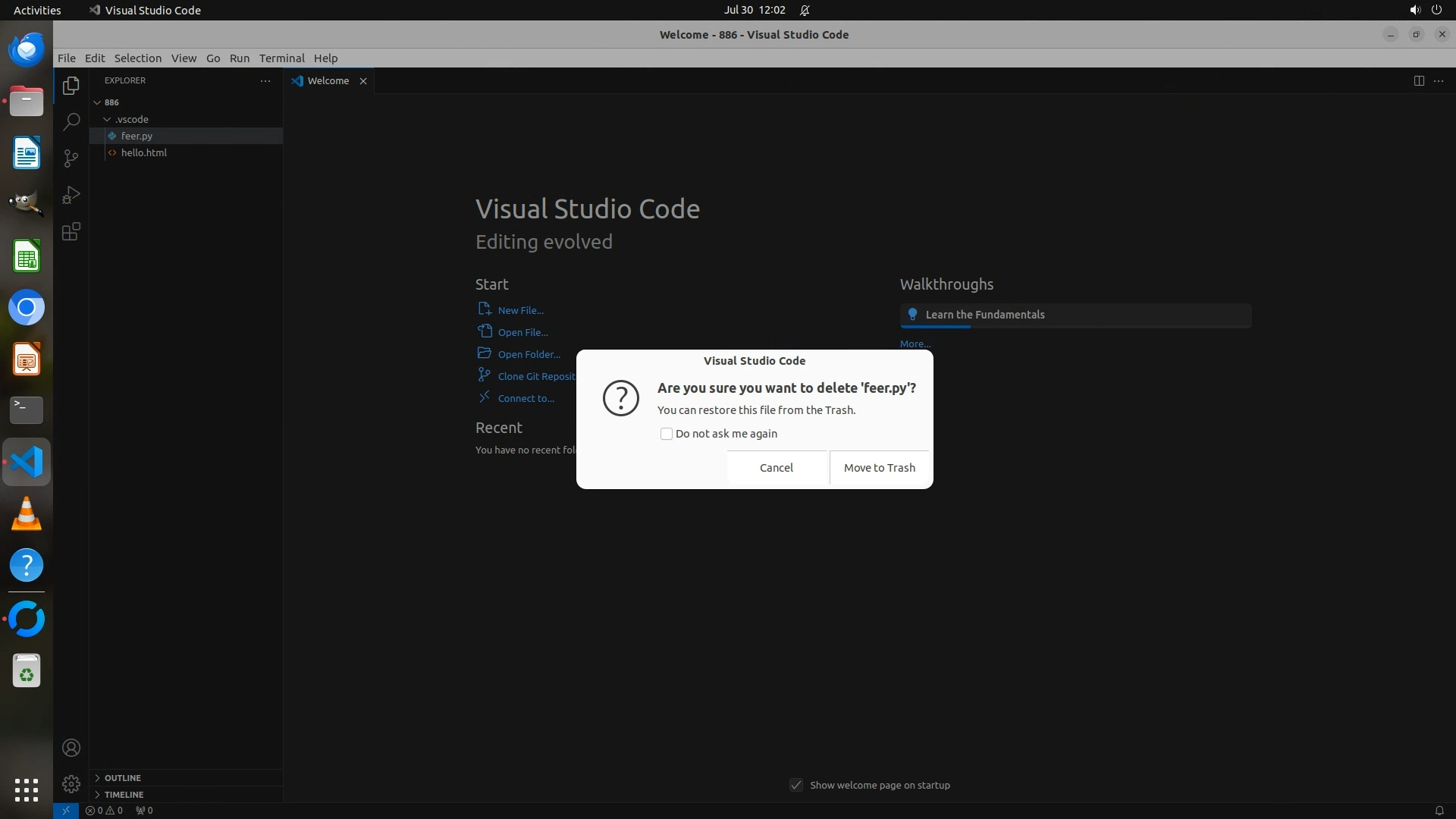Open the Terminal menu
The height and width of the screenshot is (819, 1456).
281,58
